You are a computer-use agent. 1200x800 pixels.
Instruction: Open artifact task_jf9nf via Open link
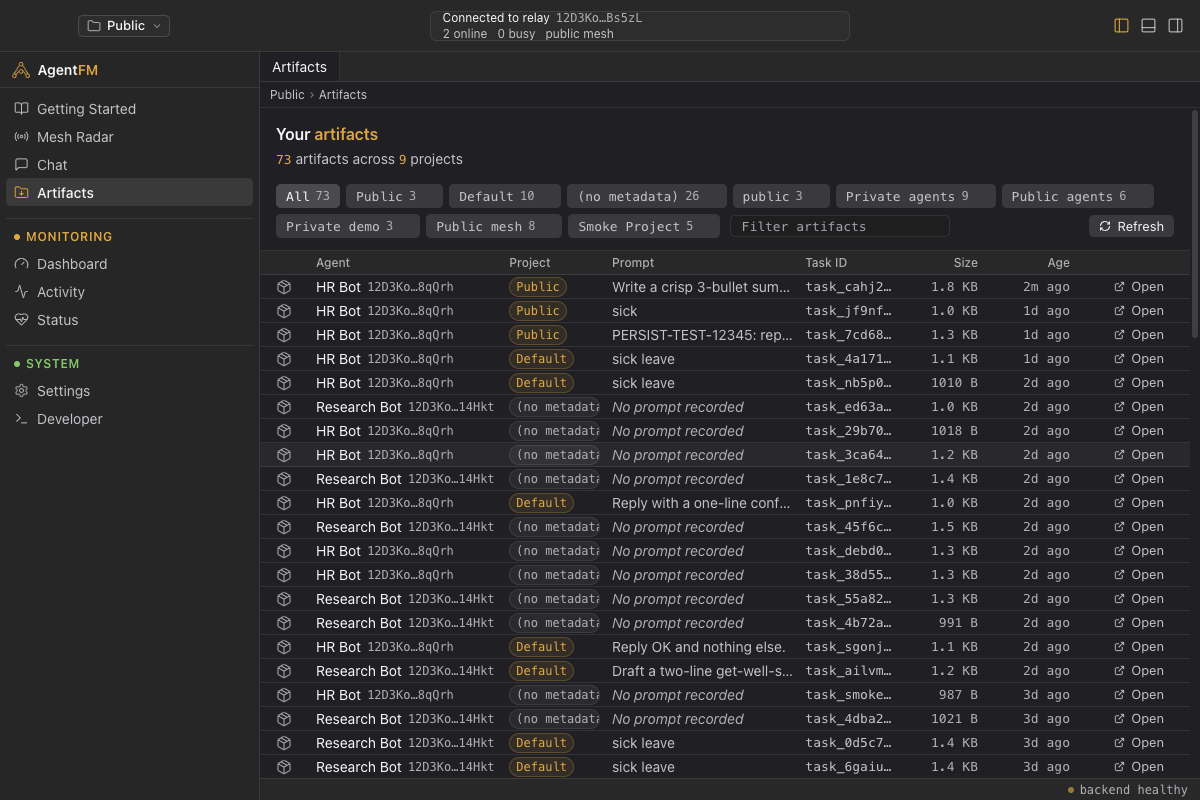click(x=1139, y=311)
